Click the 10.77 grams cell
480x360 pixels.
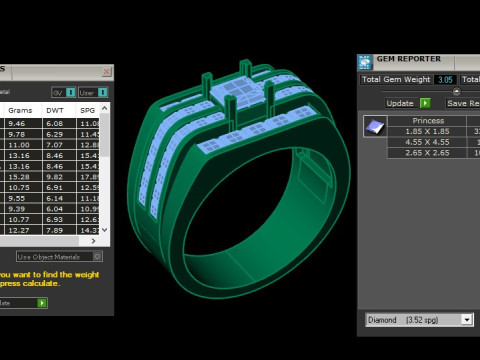point(23,220)
